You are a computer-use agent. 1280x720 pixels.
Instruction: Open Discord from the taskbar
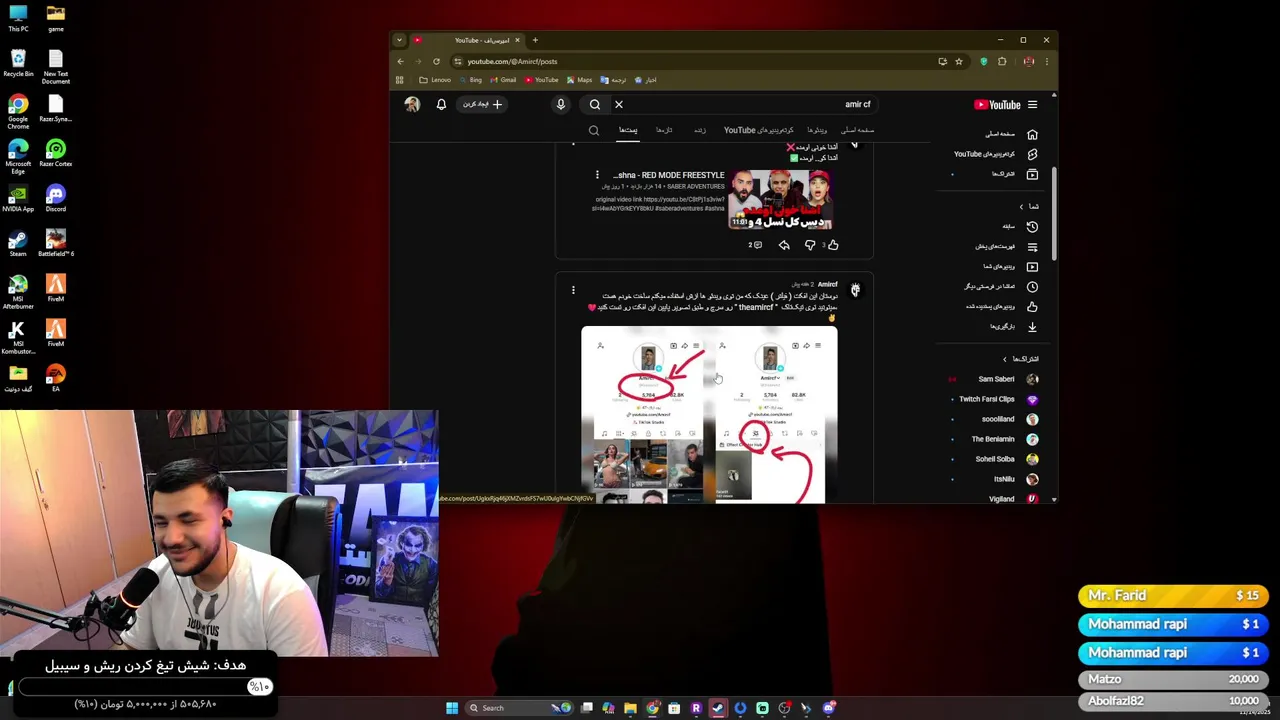[828, 708]
